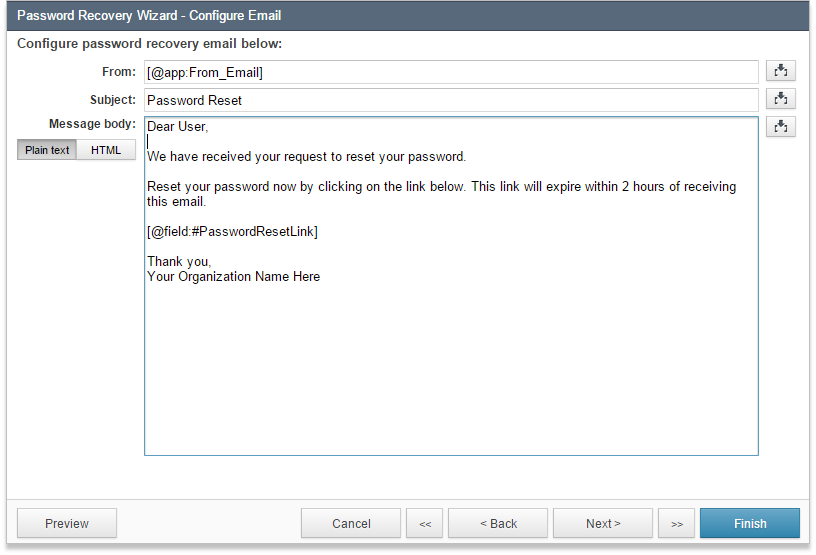The image size is (816, 555).
Task: Click 'Your Organization Name Here' text
Action: [x=233, y=276]
